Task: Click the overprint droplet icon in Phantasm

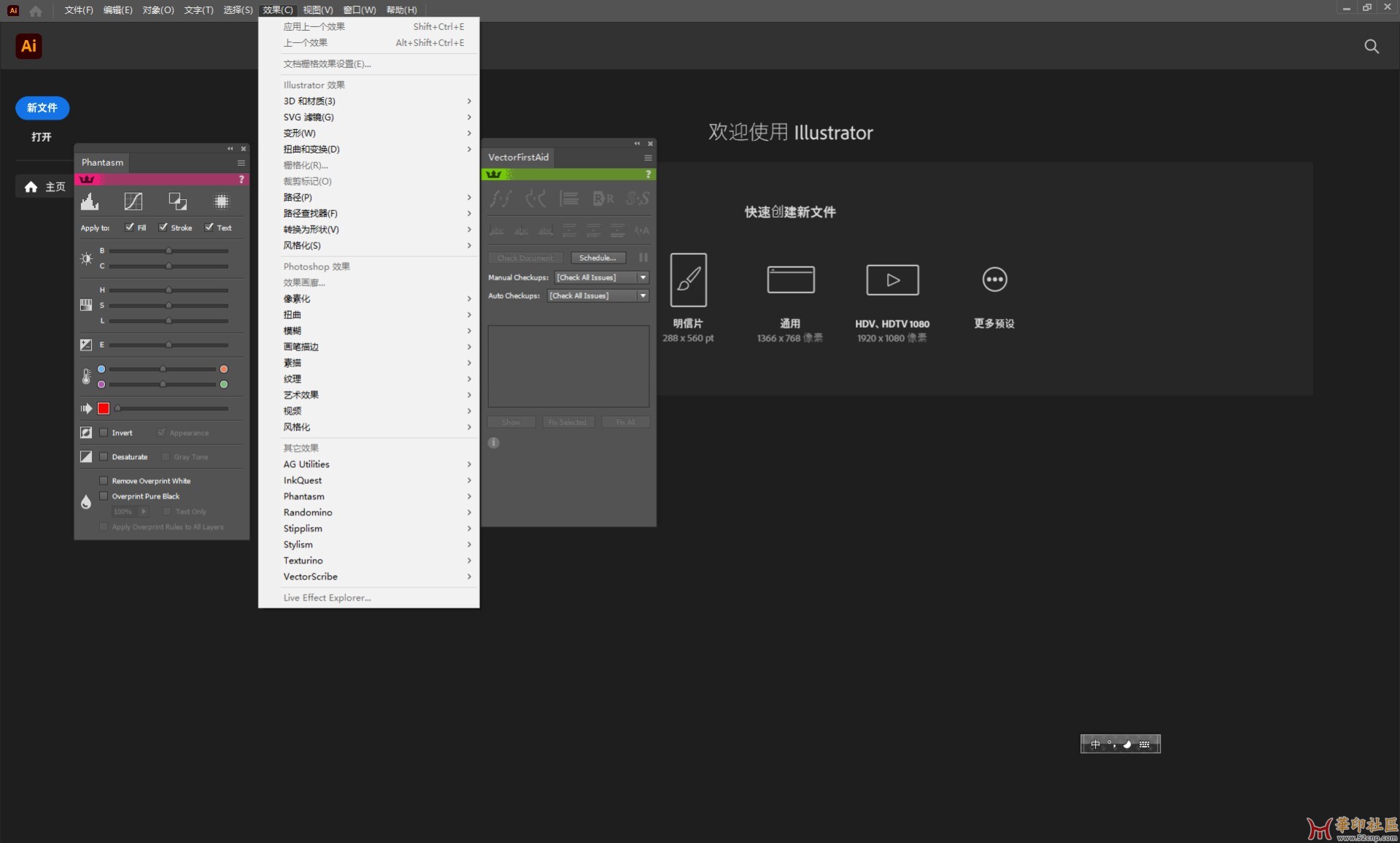Action: point(86,502)
